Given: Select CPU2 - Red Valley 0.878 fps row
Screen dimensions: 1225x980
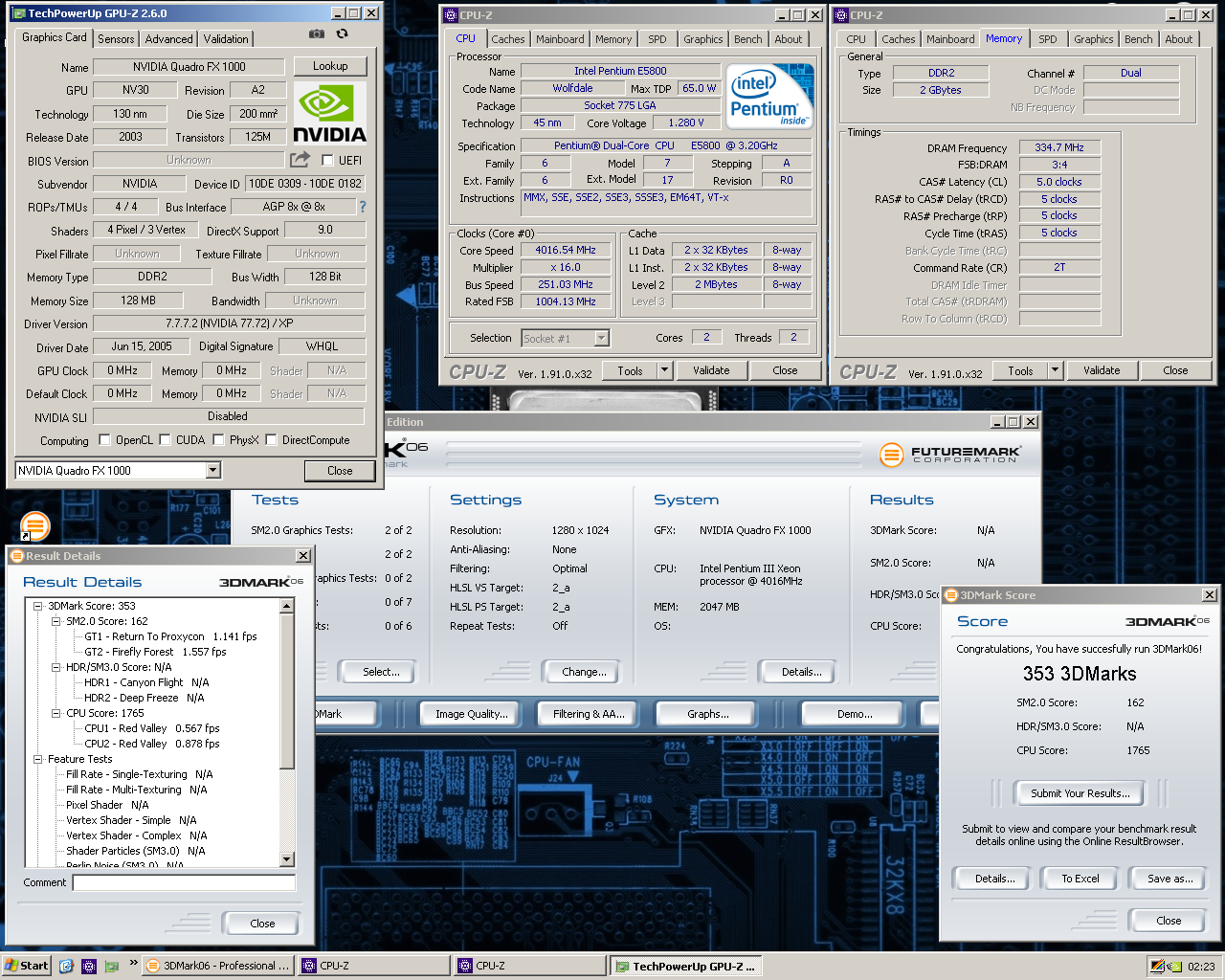Looking at the screenshot, I should [151, 744].
